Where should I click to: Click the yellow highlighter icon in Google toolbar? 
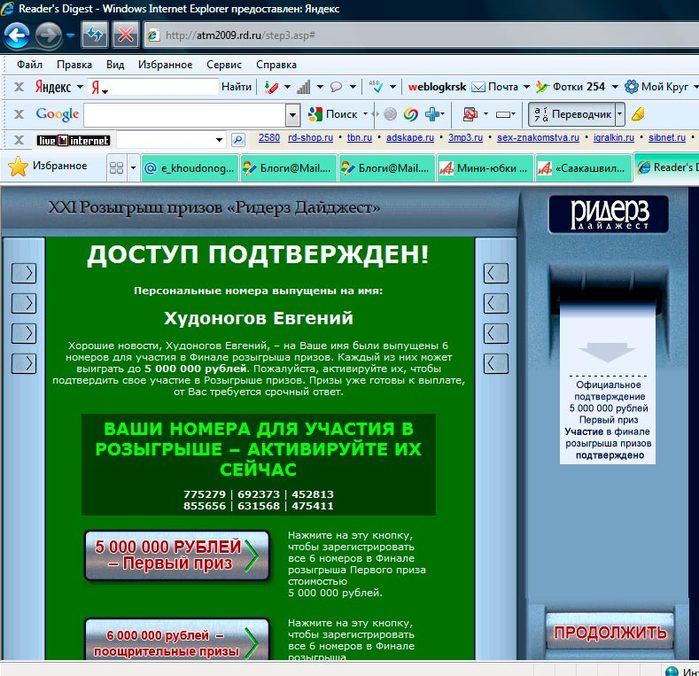pyautogui.click(x=638, y=115)
